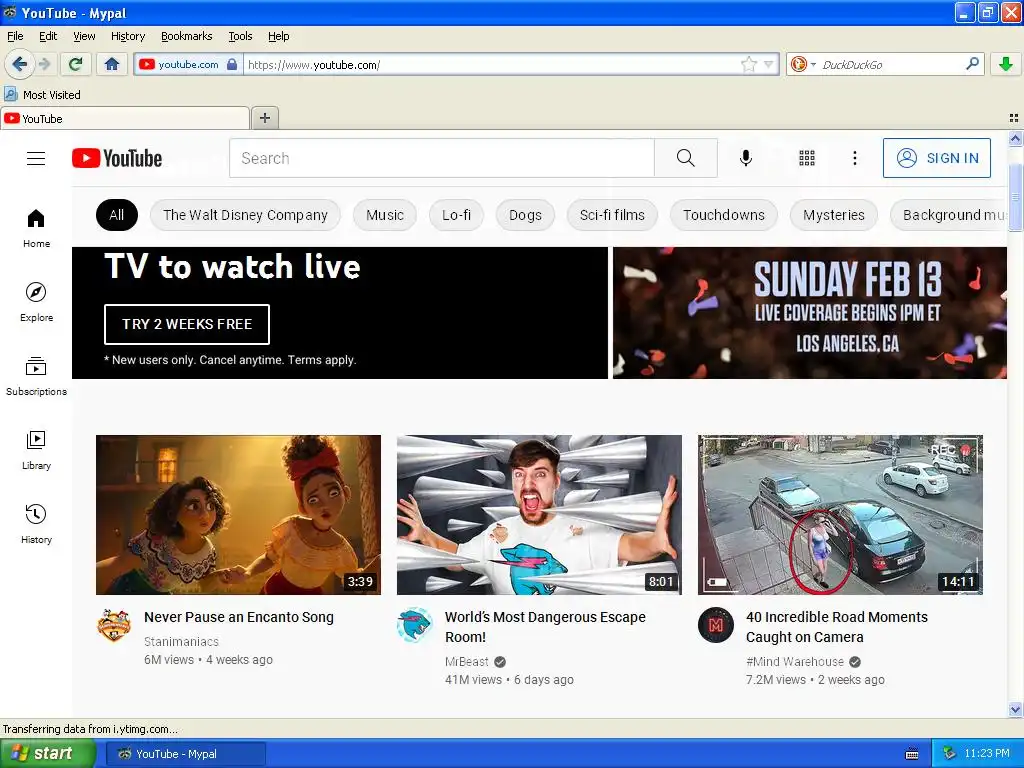Image resolution: width=1024 pixels, height=768 pixels.
Task: Select the All filter chip
Action: (x=116, y=215)
